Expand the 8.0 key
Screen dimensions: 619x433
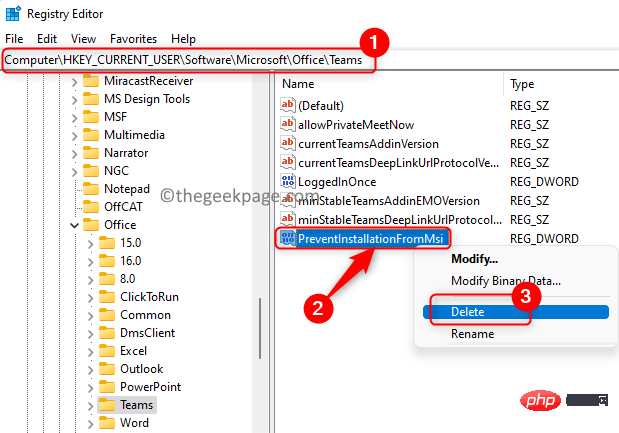(x=90, y=280)
